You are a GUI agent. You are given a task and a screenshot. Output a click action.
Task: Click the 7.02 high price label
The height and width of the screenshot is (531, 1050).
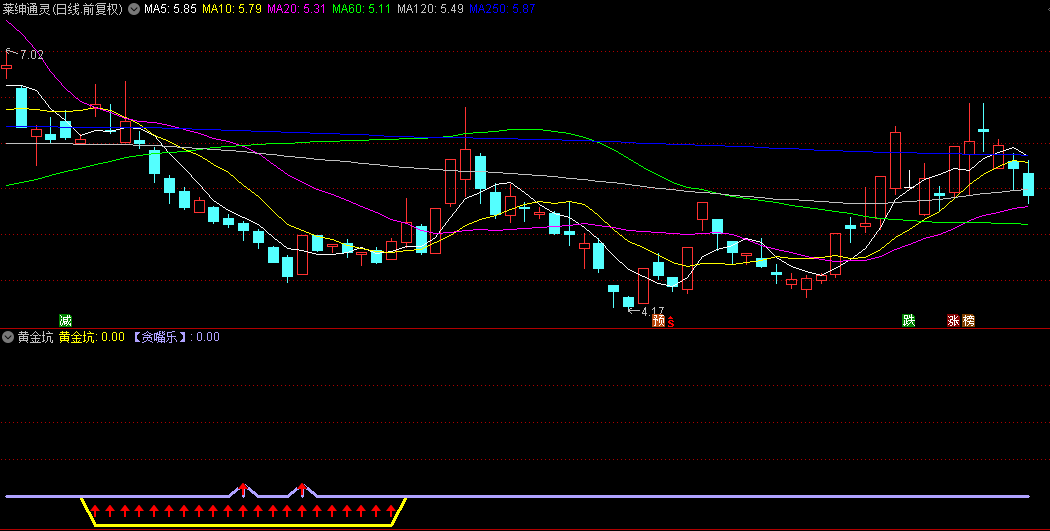pyautogui.click(x=31, y=55)
